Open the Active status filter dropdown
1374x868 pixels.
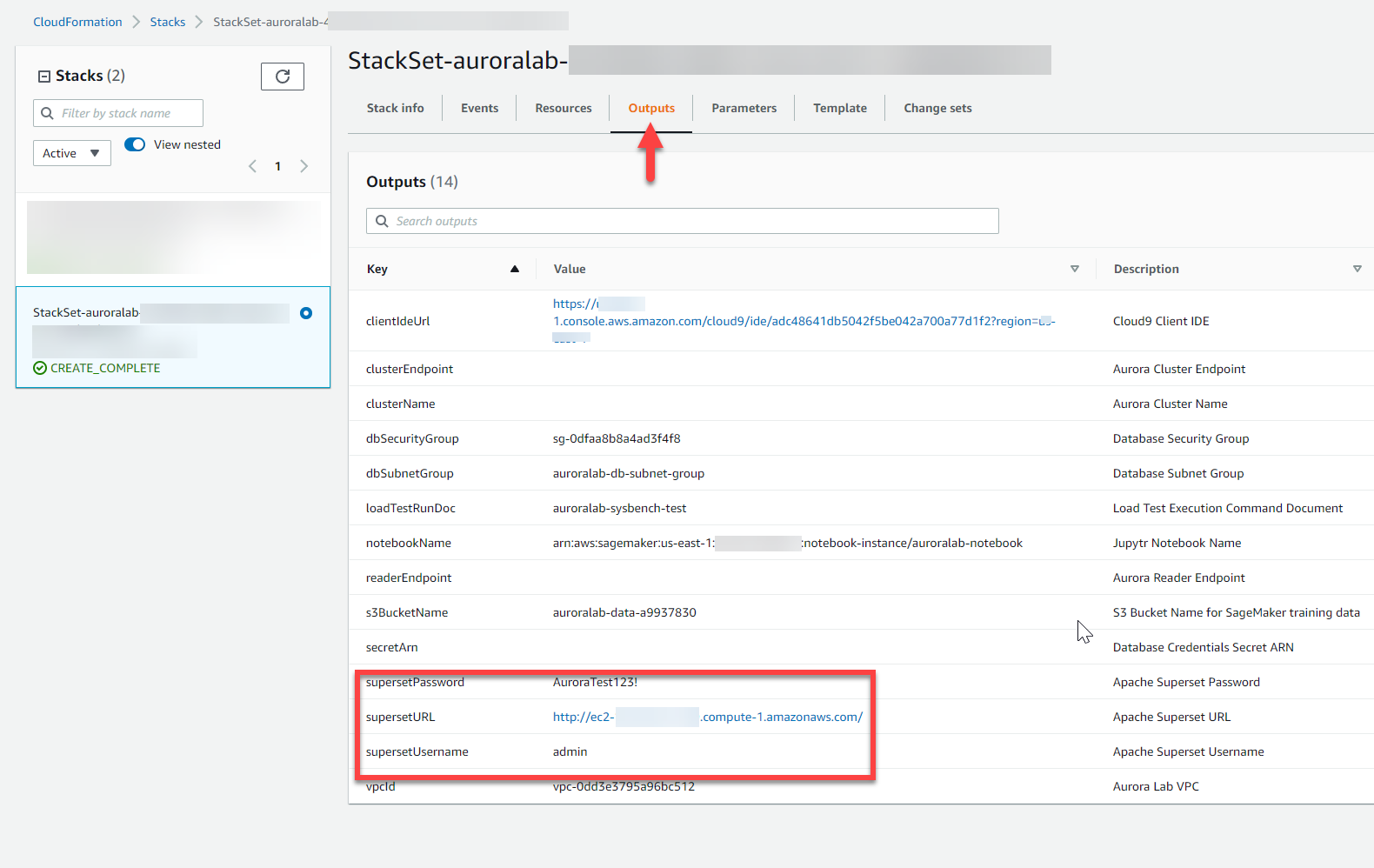(x=72, y=153)
